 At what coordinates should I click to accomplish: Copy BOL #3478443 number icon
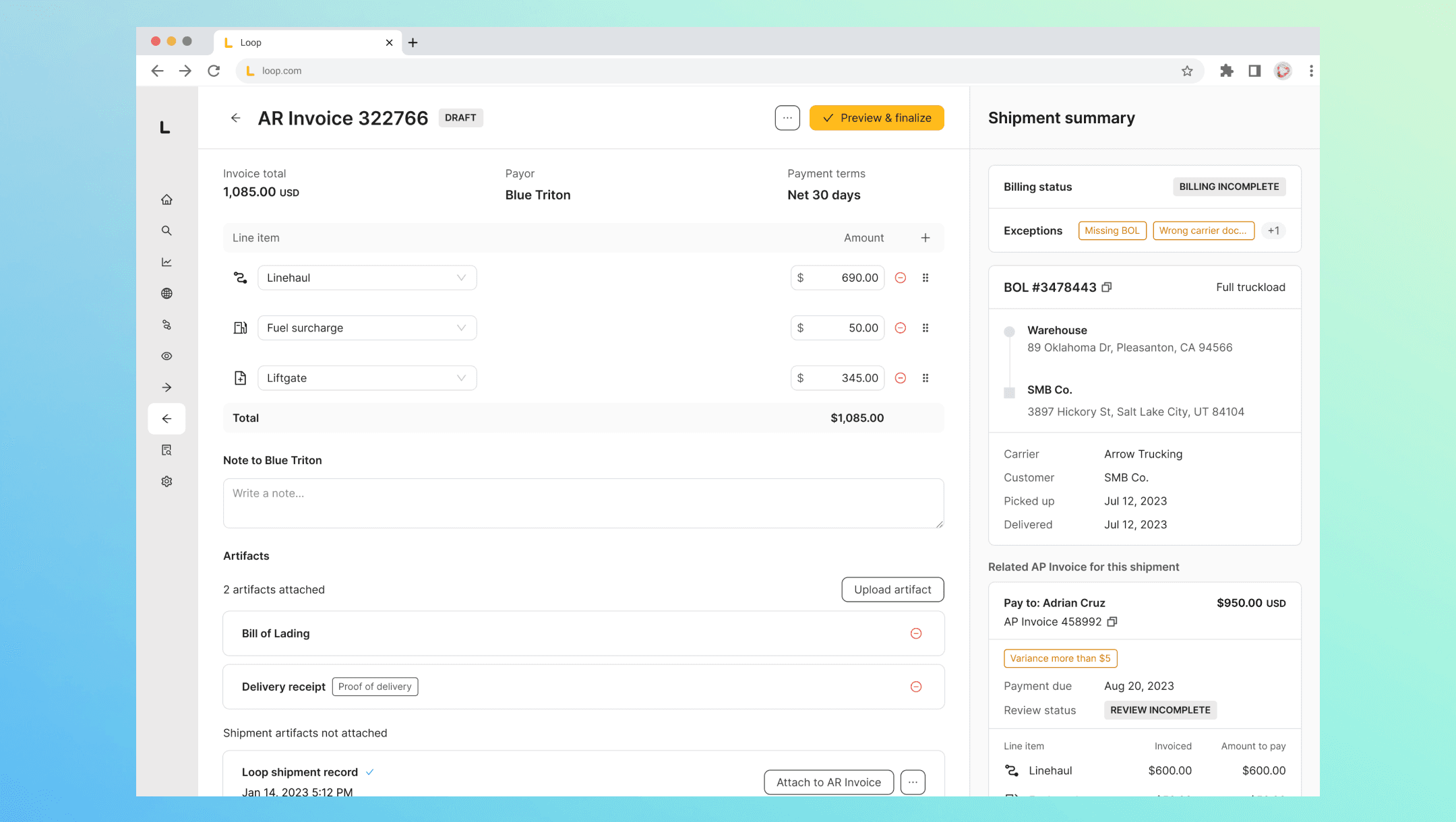[1106, 287]
